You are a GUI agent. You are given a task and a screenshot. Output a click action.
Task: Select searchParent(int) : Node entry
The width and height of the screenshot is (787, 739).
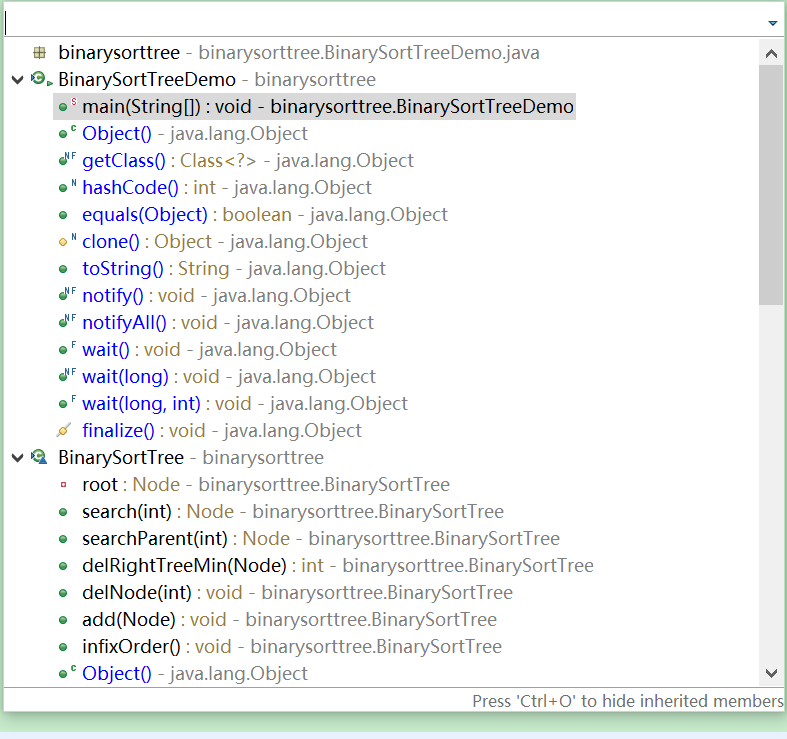point(321,539)
